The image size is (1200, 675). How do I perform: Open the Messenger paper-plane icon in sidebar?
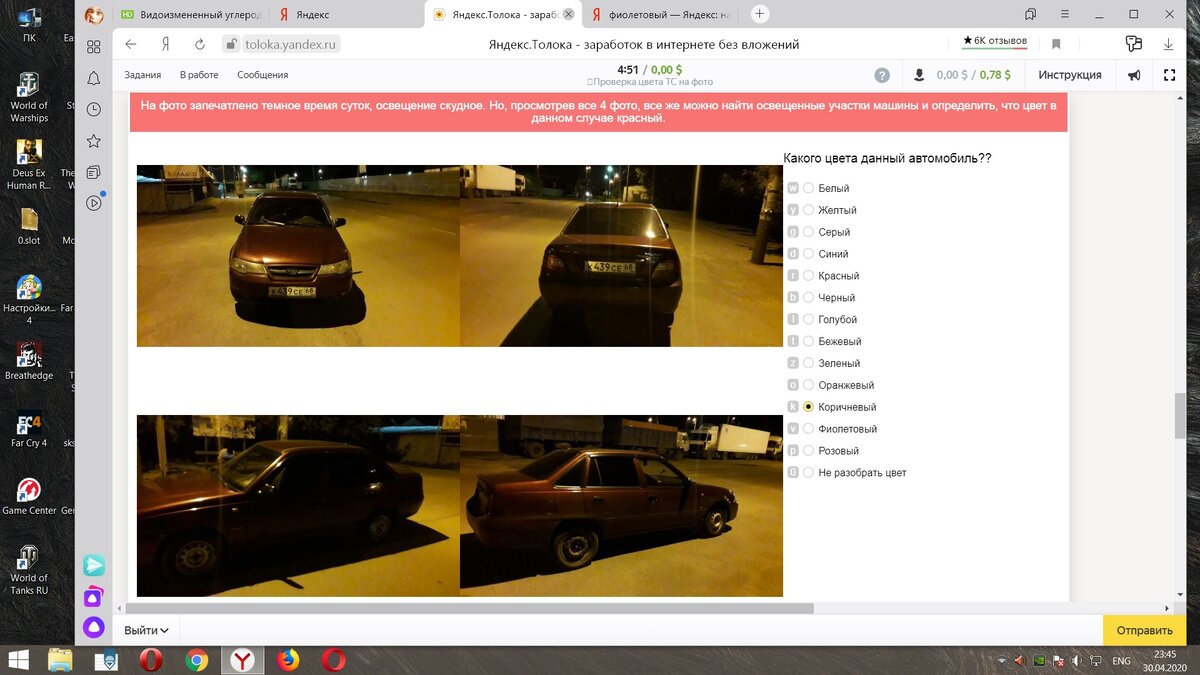click(x=94, y=566)
